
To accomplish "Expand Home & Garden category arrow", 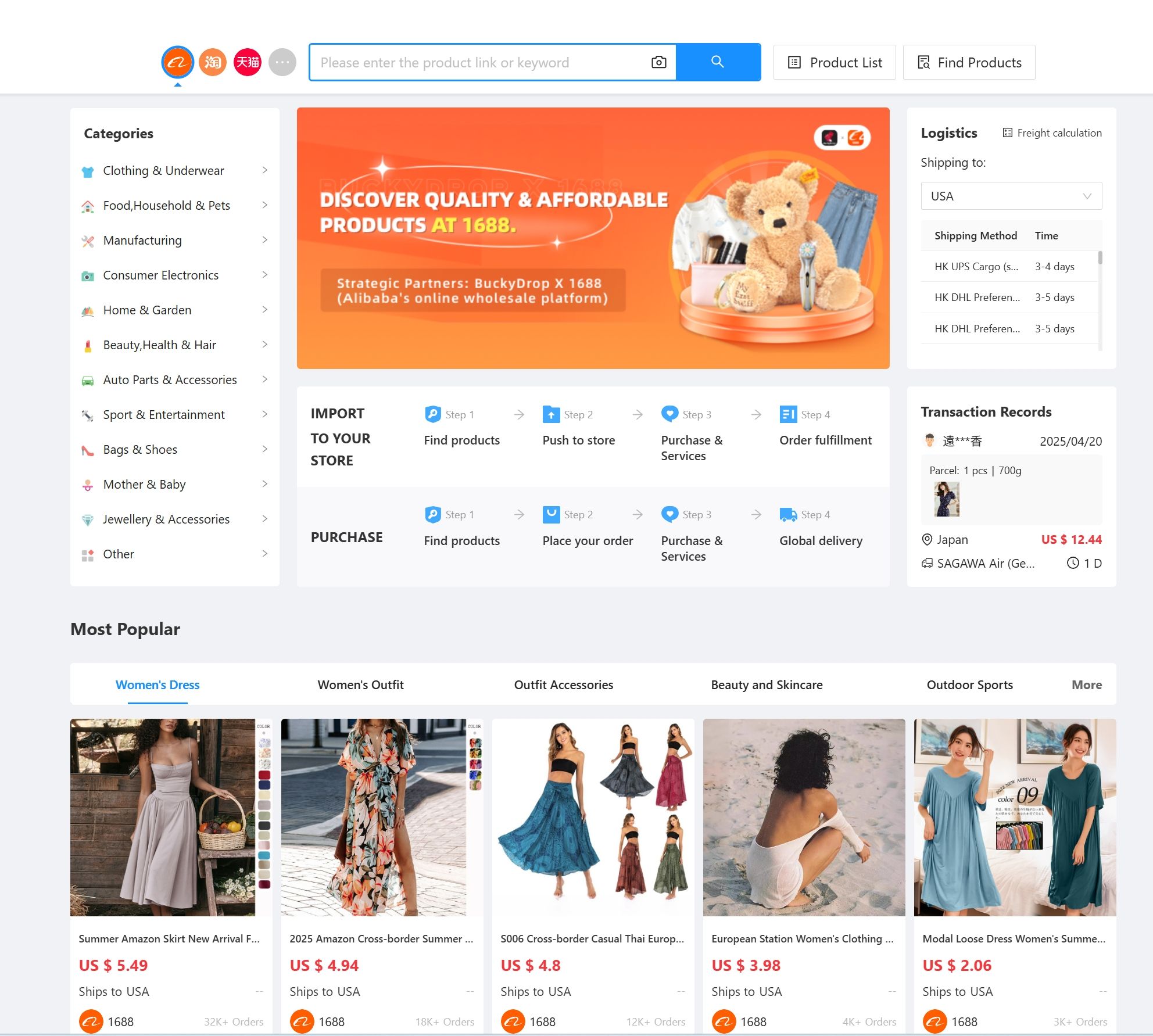I will 264,310.
